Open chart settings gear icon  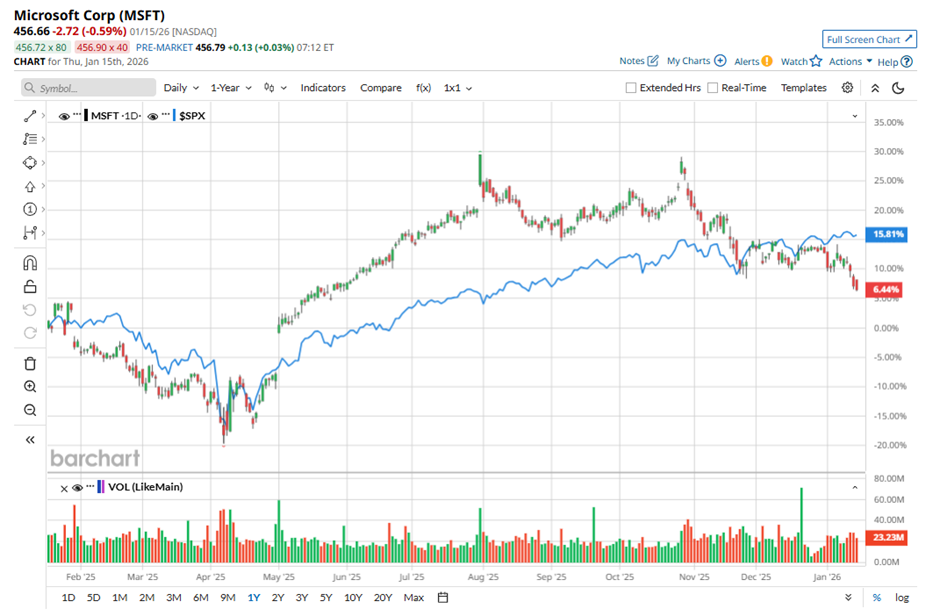847,87
